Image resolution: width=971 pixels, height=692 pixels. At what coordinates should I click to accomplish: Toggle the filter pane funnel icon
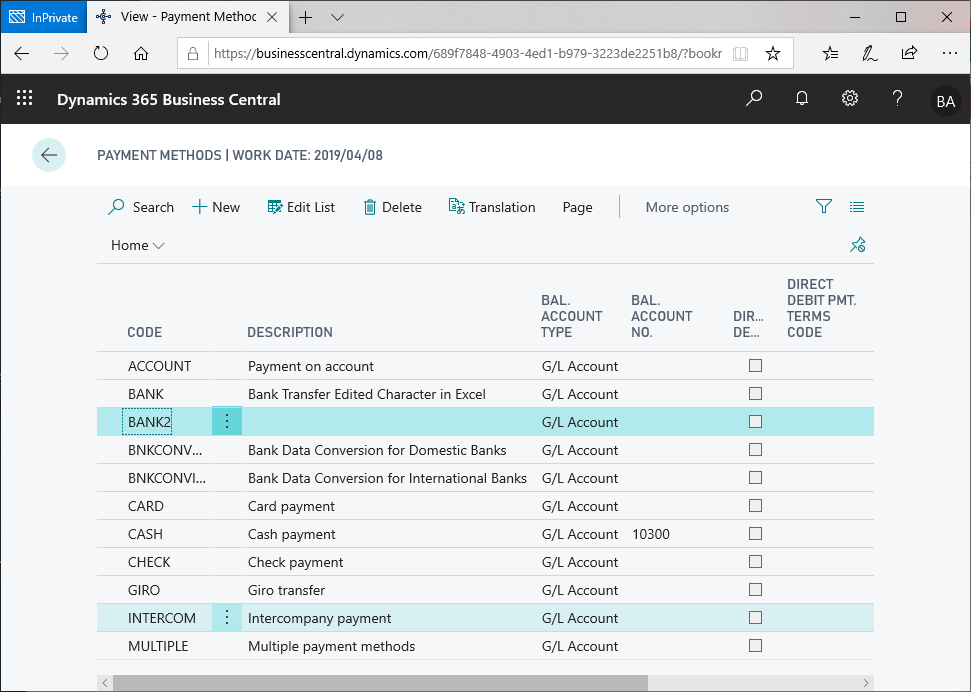coord(824,206)
